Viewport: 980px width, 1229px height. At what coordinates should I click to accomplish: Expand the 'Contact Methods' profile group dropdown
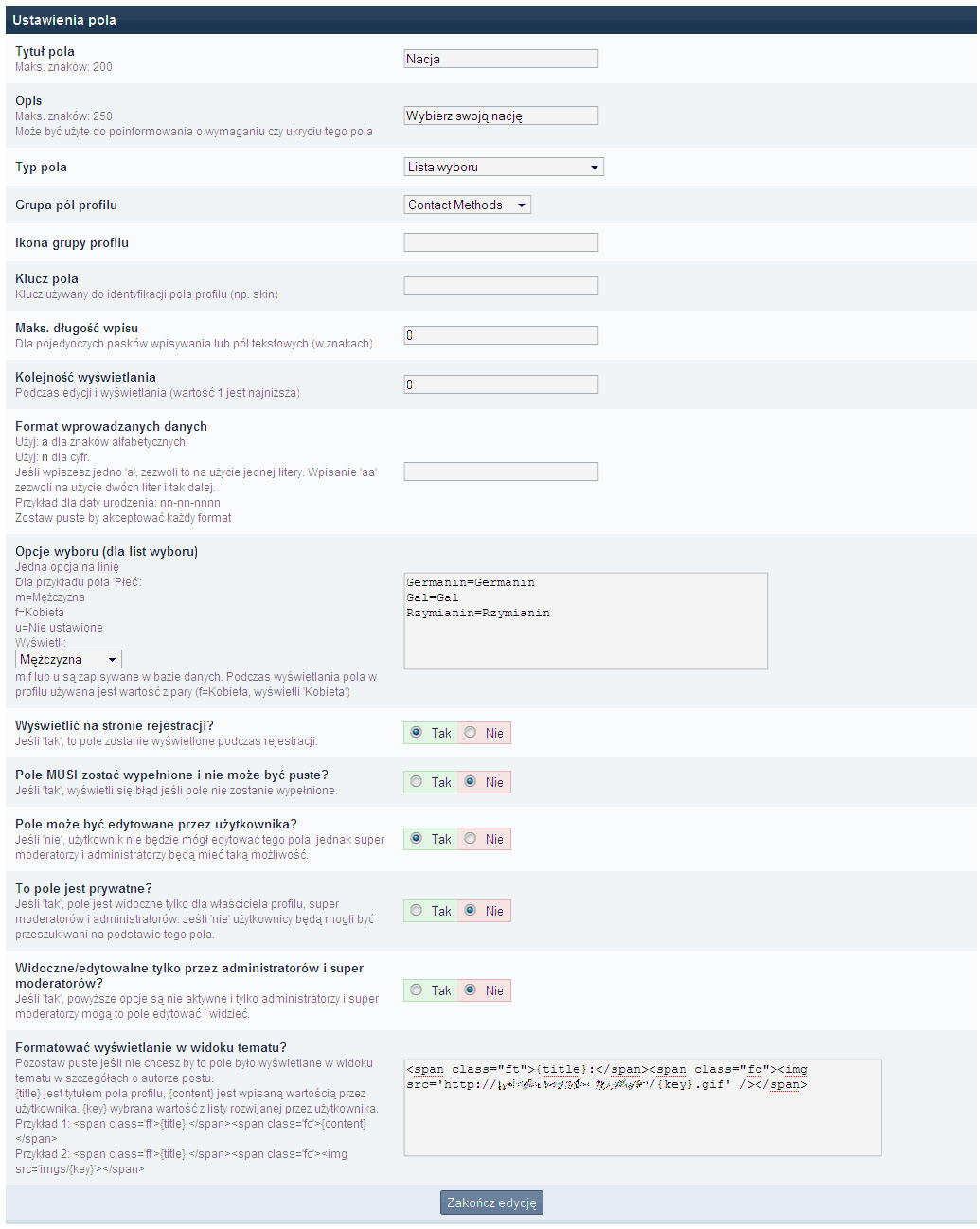point(467,205)
